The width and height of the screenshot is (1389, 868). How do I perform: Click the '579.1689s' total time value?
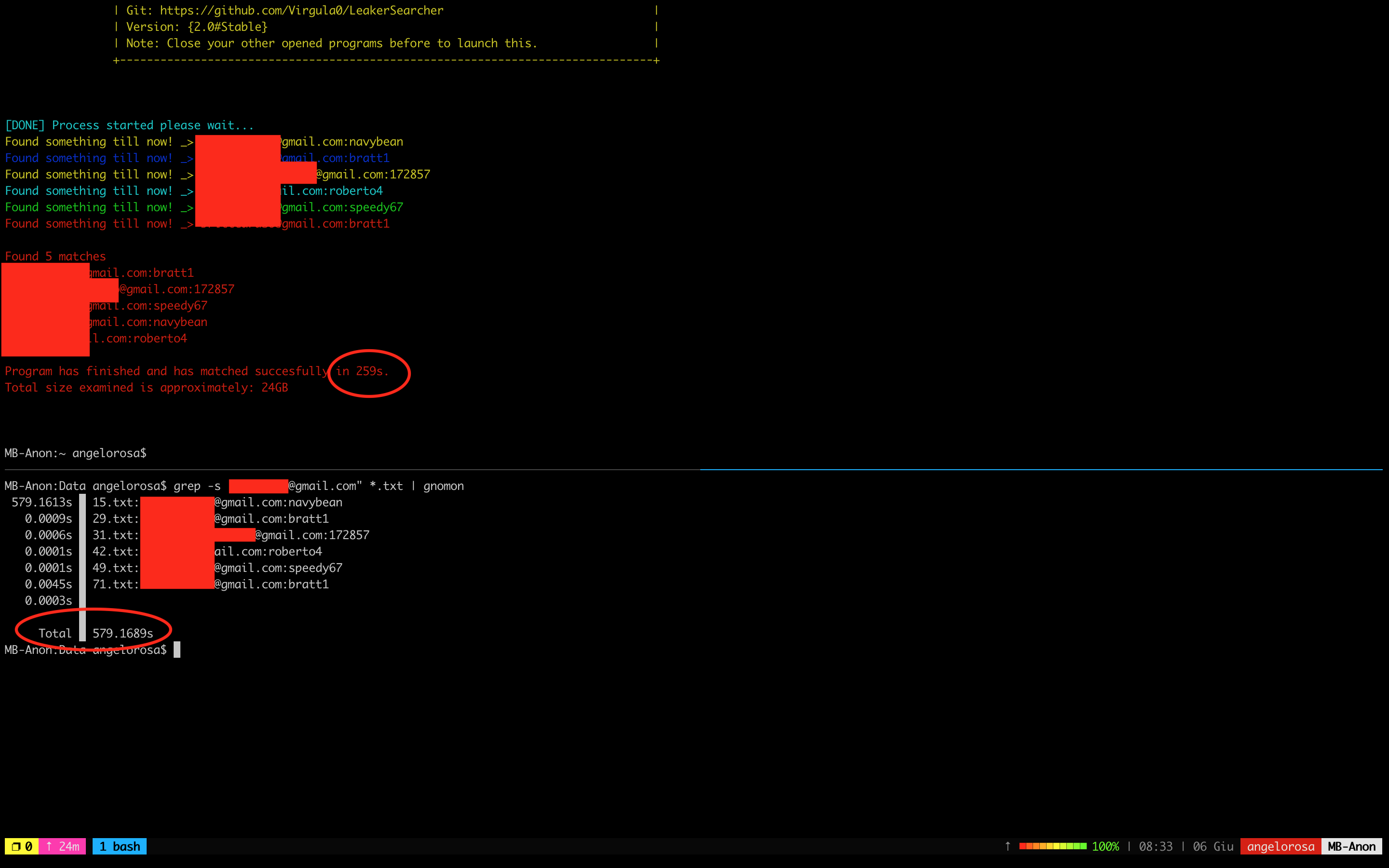tap(122, 633)
